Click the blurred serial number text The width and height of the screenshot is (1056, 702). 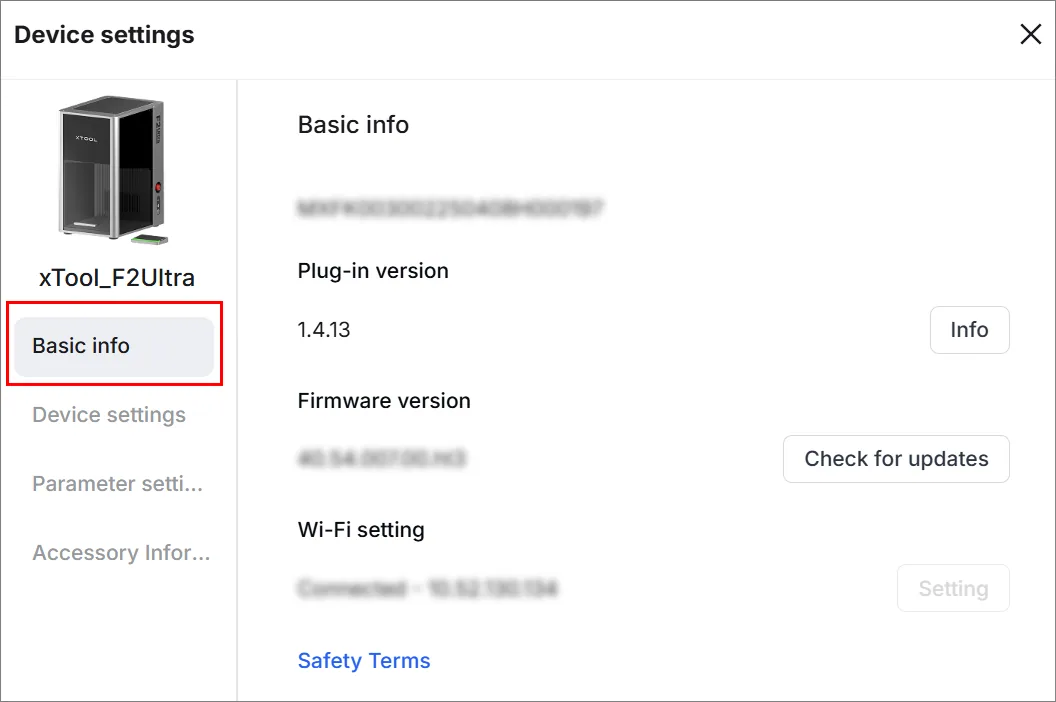450,208
